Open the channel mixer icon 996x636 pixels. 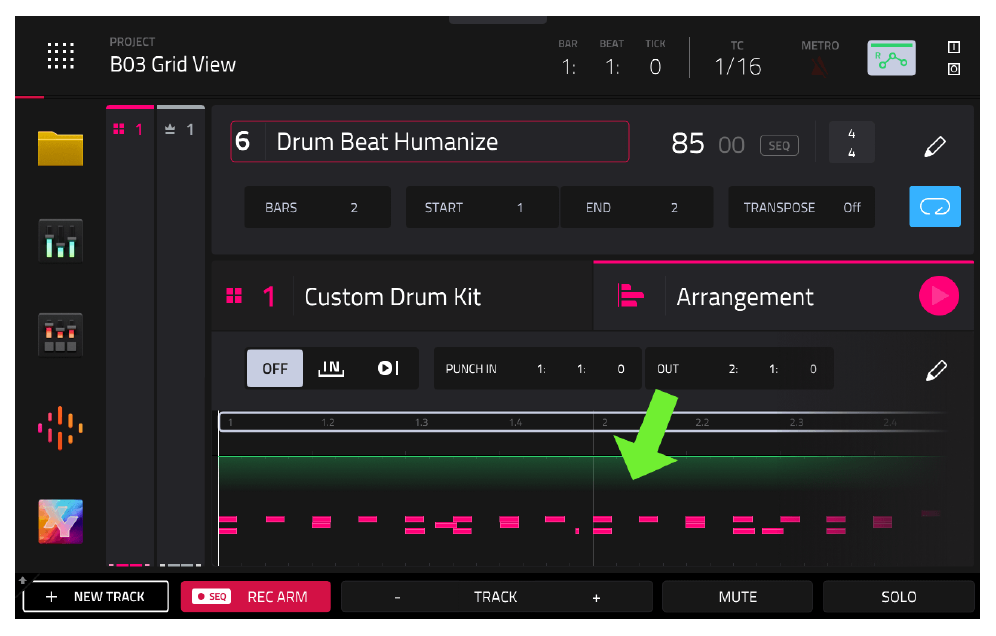coord(60,240)
